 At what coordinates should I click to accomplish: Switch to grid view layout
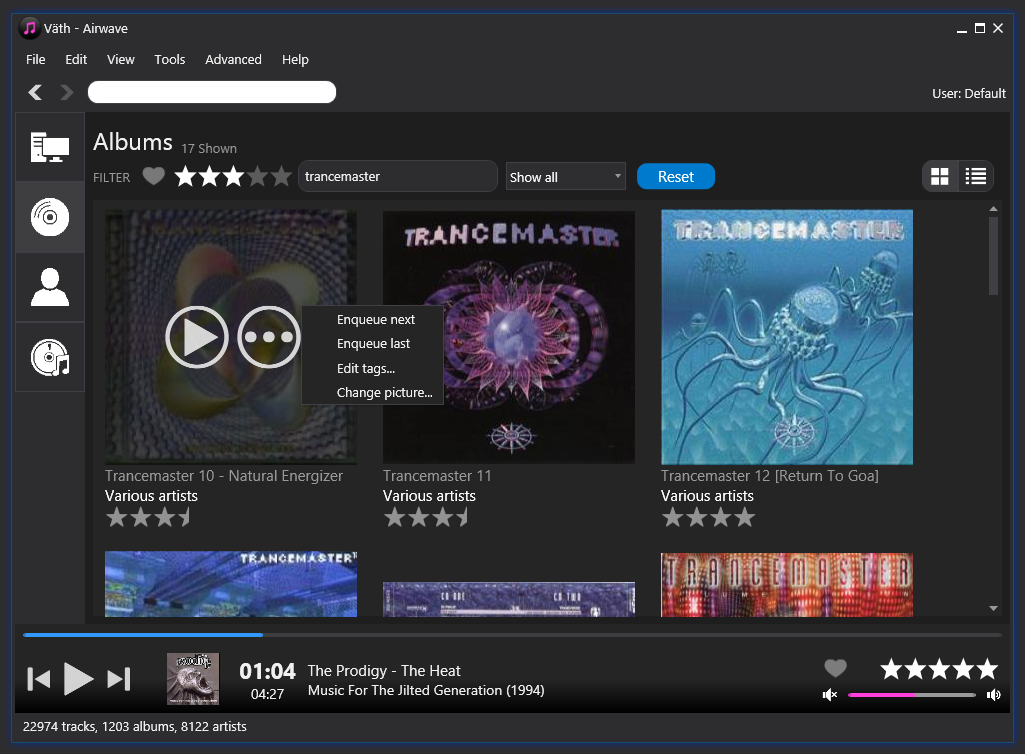pos(940,177)
